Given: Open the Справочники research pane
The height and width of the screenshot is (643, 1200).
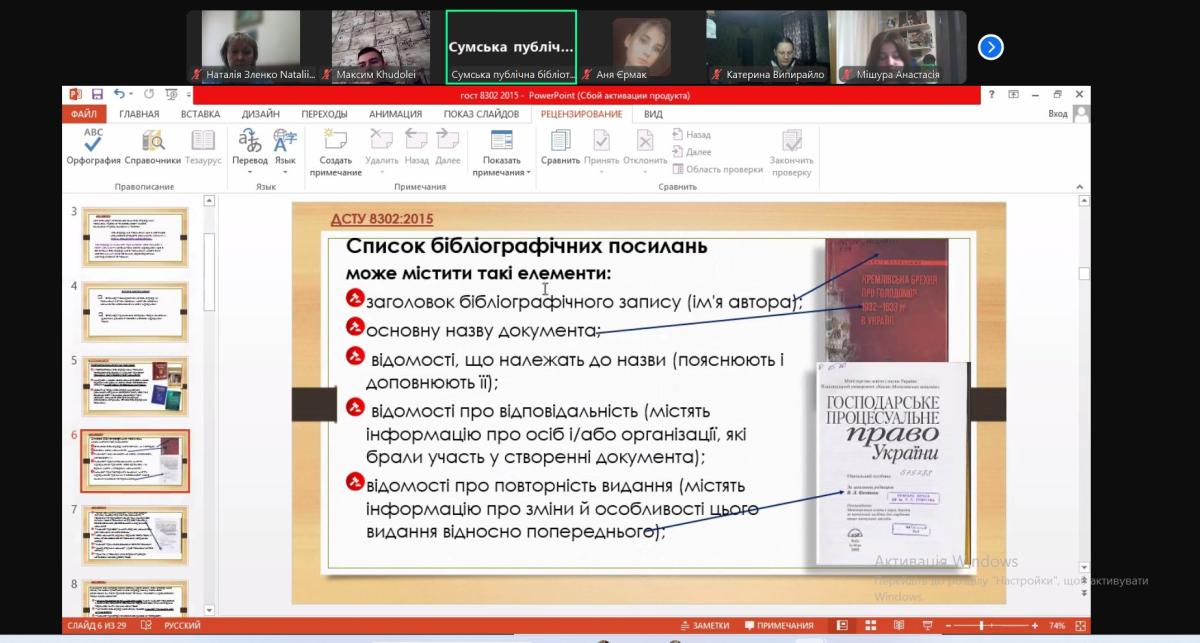Looking at the screenshot, I should [x=153, y=146].
